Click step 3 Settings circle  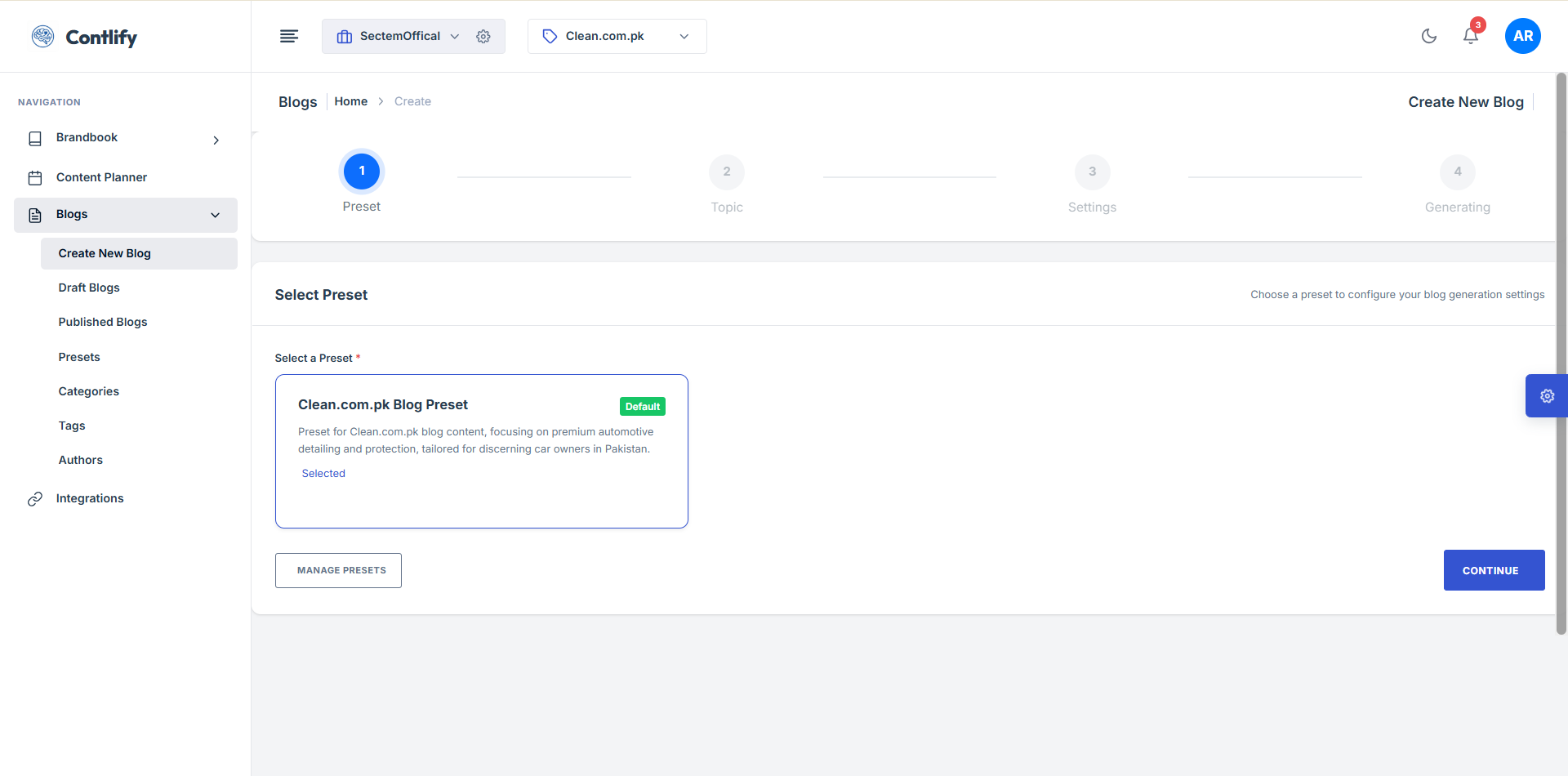click(x=1093, y=172)
